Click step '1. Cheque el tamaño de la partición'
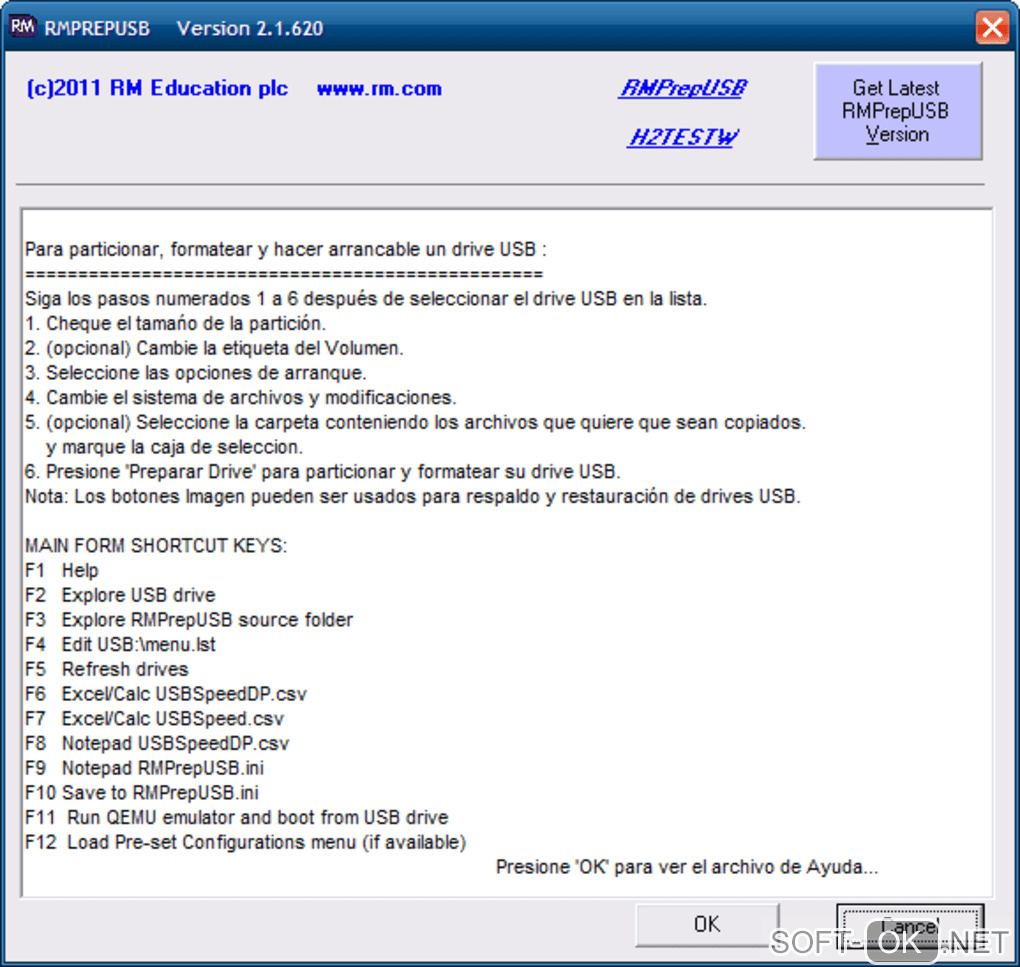Image resolution: width=1020 pixels, height=967 pixels. (175, 323)
